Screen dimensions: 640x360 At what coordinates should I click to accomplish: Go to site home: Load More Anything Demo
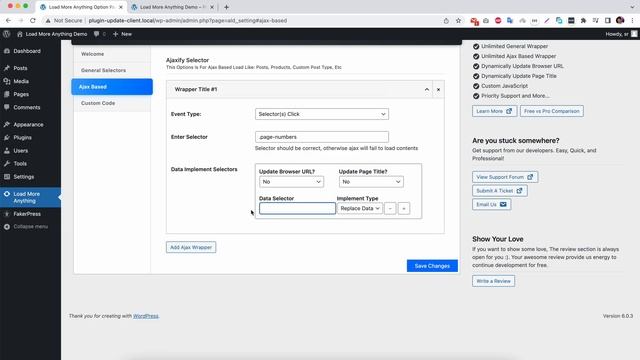52,34
